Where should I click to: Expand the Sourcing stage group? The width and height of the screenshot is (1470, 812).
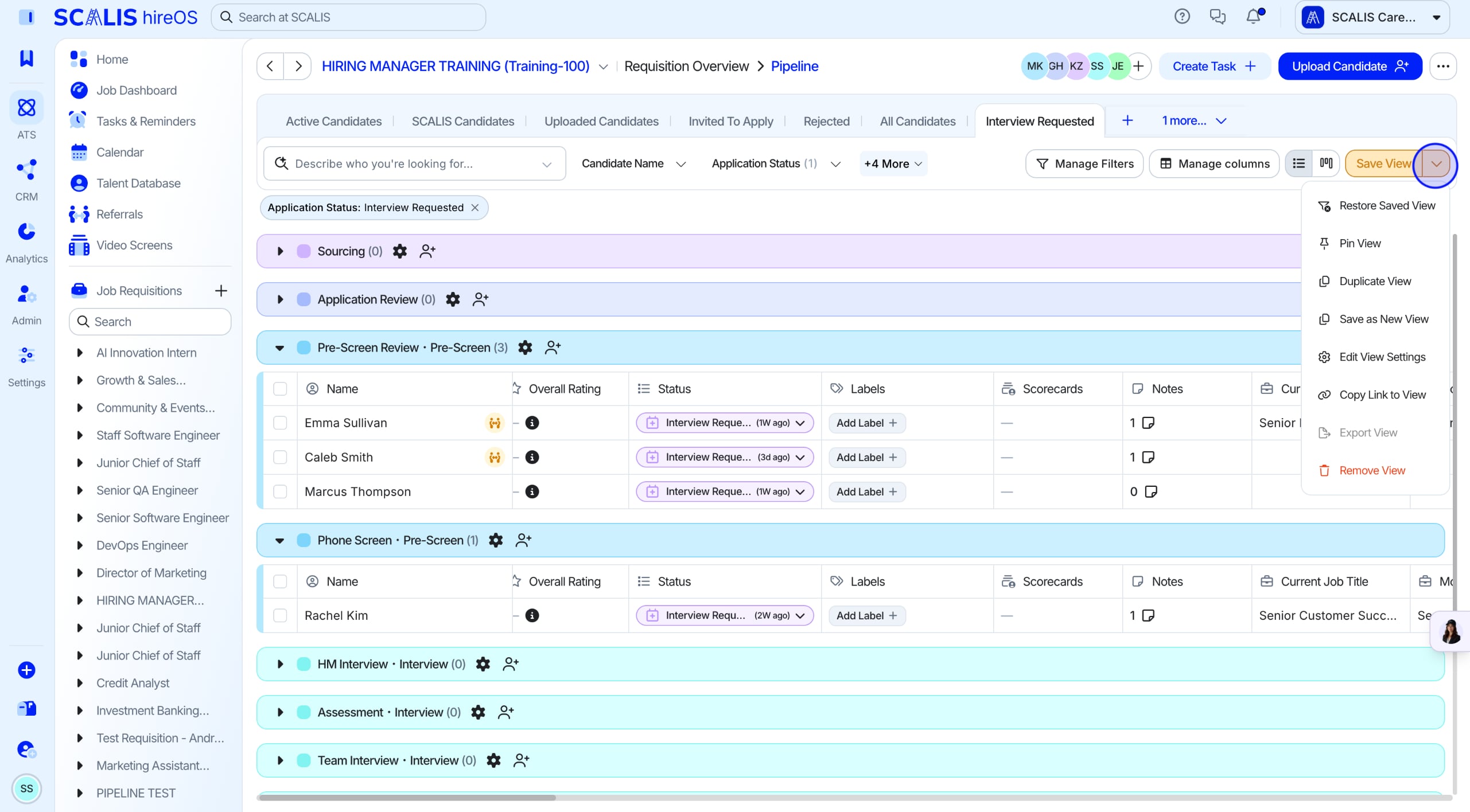280,251
